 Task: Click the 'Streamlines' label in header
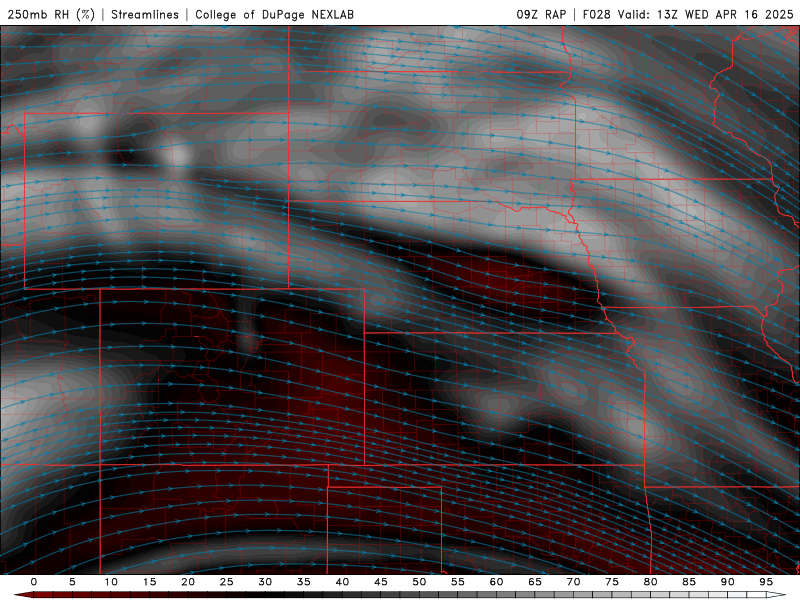145,14
